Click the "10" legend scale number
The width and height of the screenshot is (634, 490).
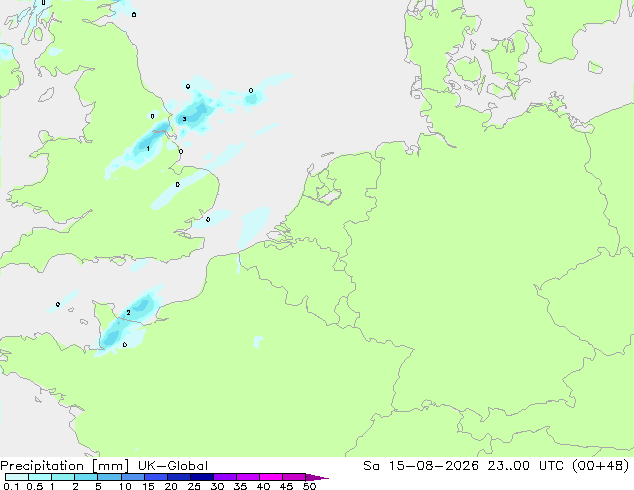pos(125,486)
